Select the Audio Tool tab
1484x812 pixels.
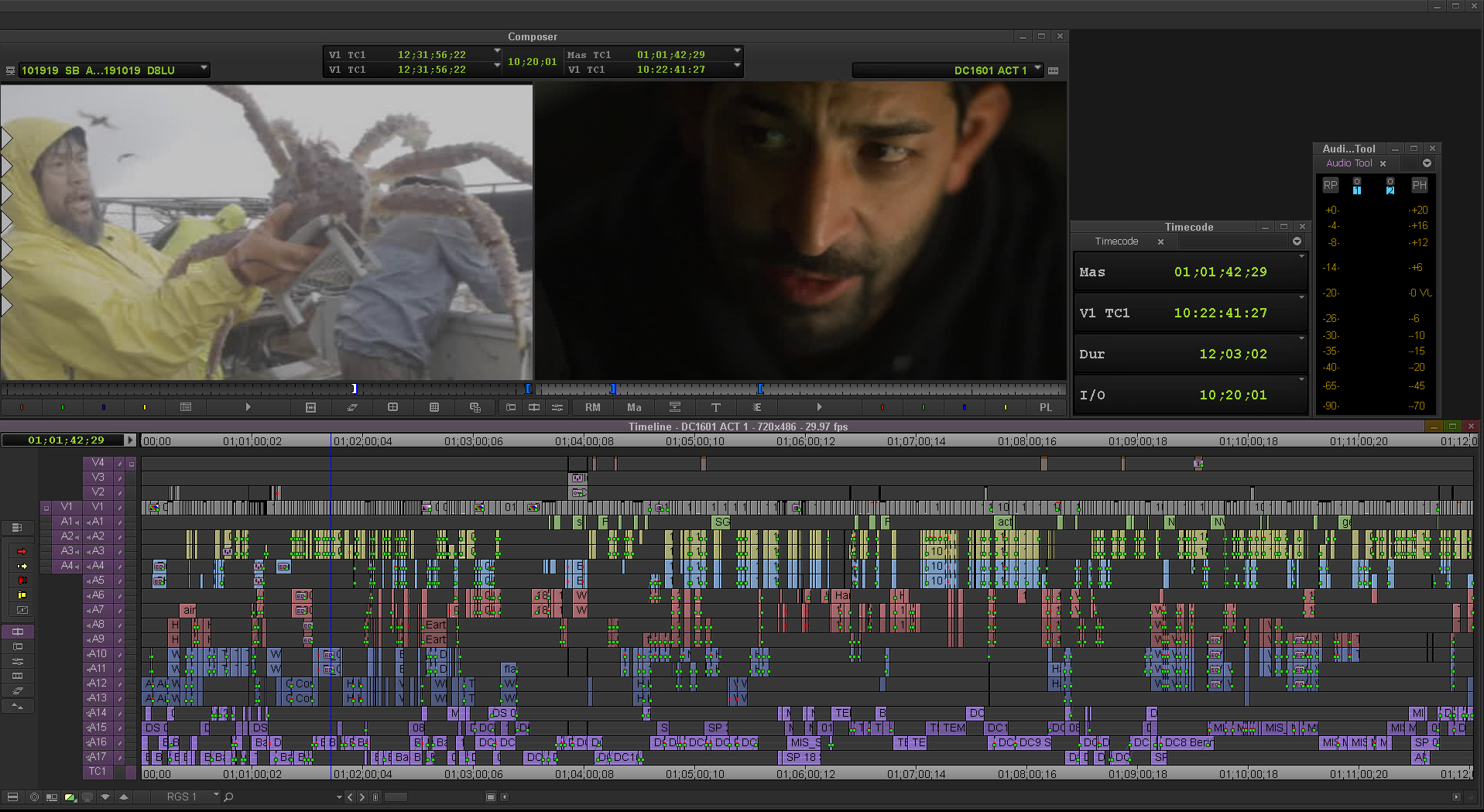(x=1349, y=163)
